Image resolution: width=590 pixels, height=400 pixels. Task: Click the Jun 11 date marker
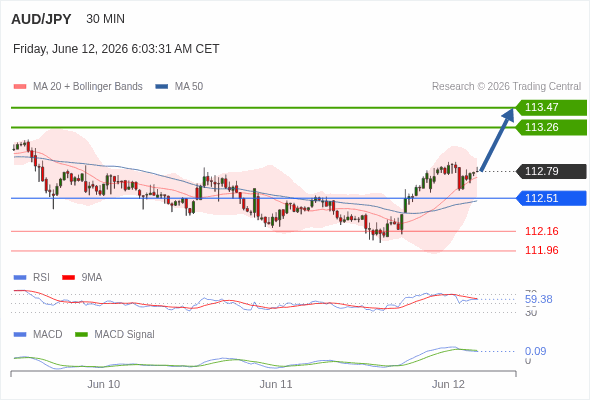pos(276,384)
